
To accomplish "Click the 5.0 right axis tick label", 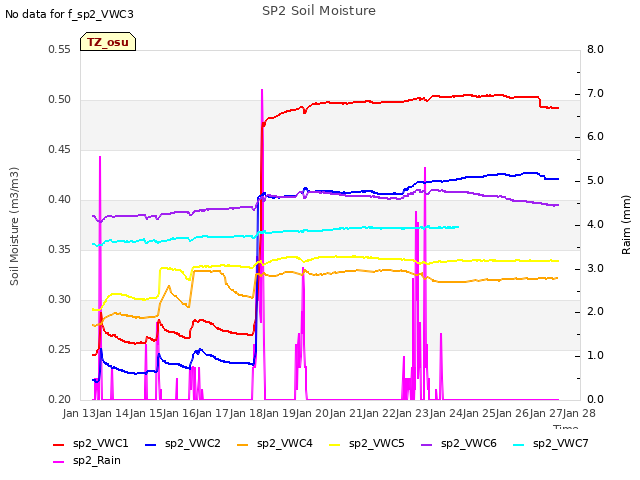I will [595, 181].
